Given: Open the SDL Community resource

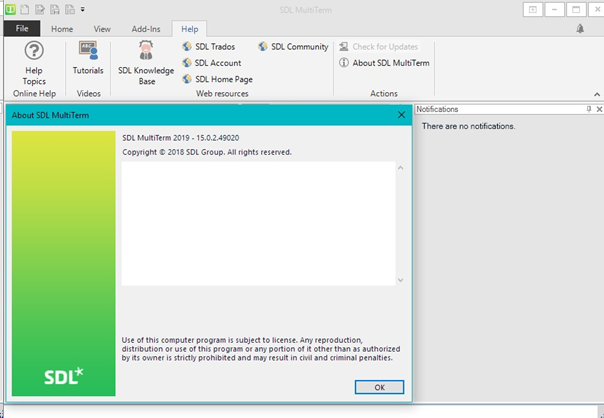Looking at the screenshot, I should 293,47.
